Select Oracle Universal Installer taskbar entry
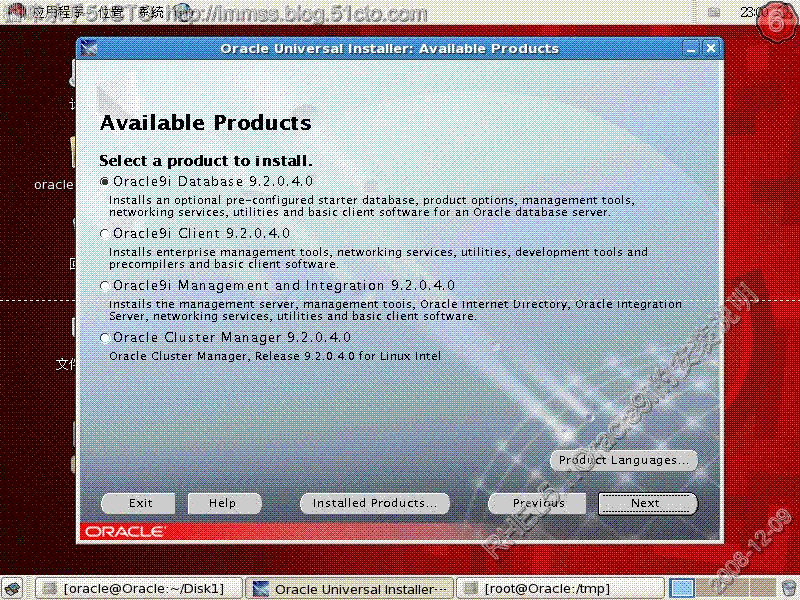Screen dimensions: 800x600 (349, 588)
